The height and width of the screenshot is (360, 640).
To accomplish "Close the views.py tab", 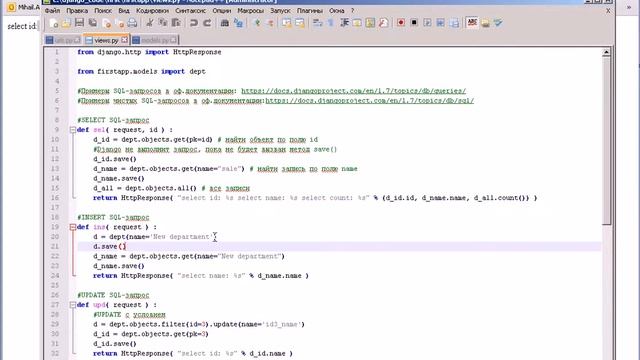I will (124, 40).
